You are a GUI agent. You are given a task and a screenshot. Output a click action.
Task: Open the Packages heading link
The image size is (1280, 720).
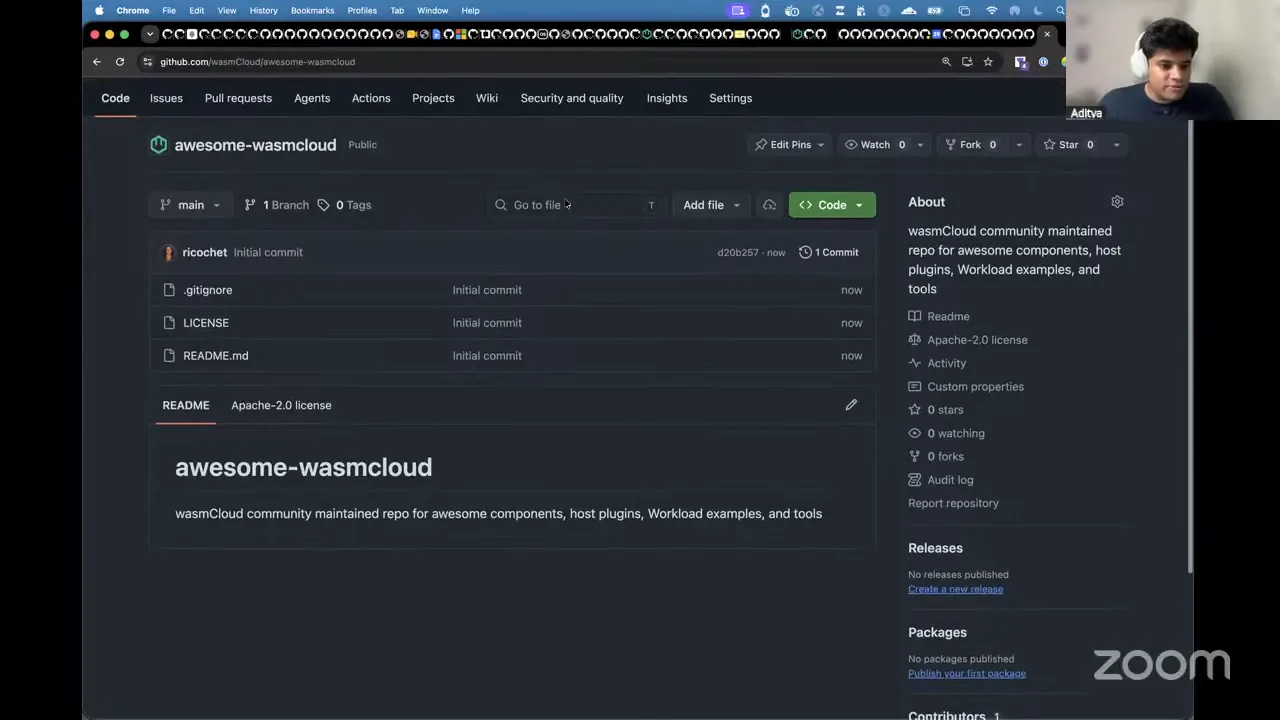[x=937, y=633]
